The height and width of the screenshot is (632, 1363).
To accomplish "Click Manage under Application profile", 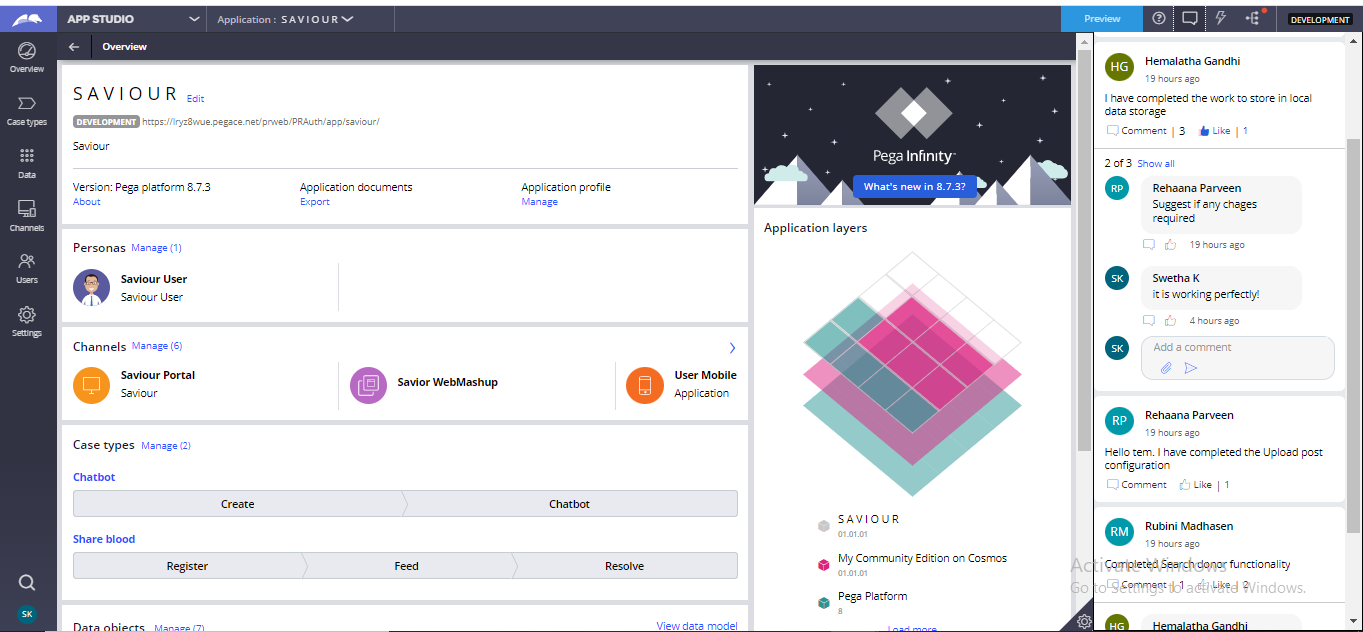I will 540,202.
